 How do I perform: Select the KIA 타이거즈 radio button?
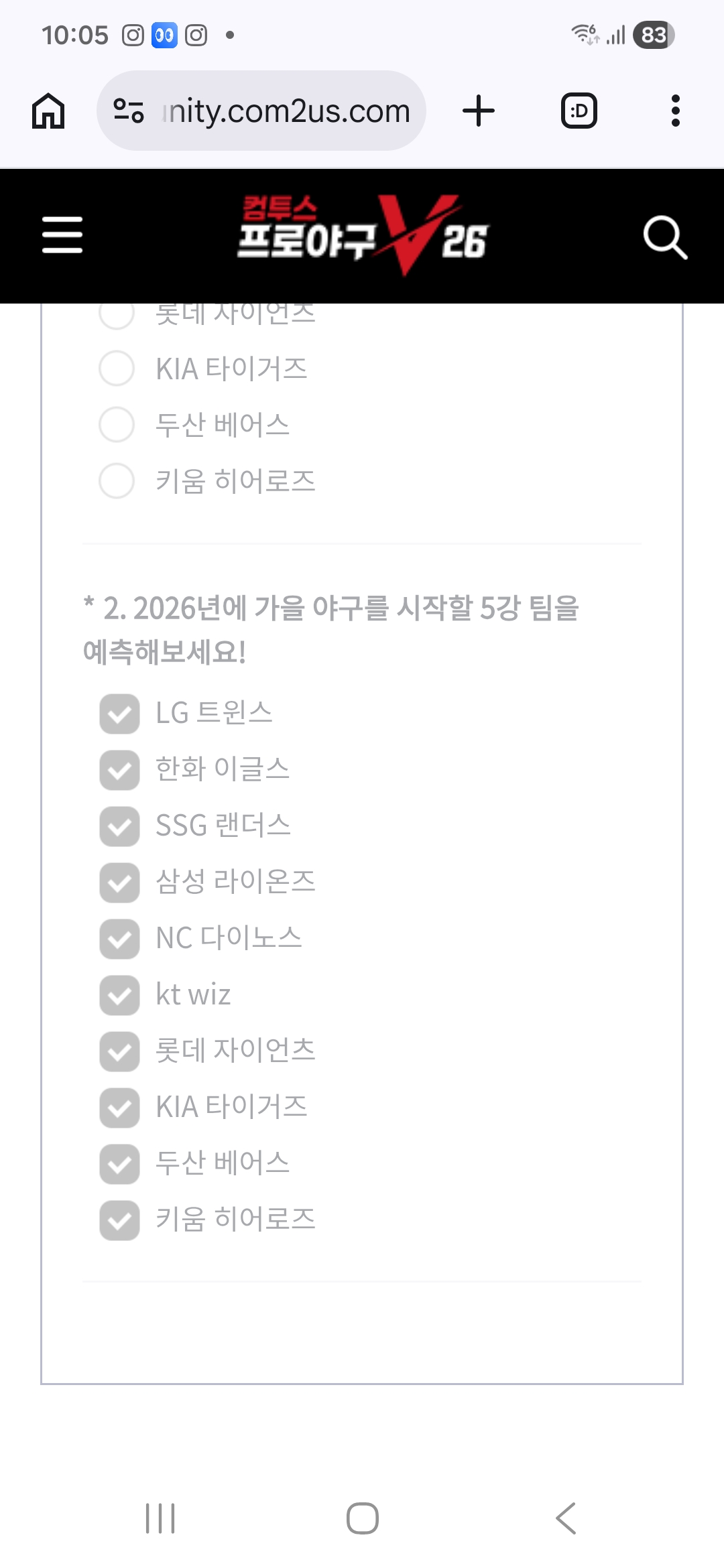tap(117, 369)
